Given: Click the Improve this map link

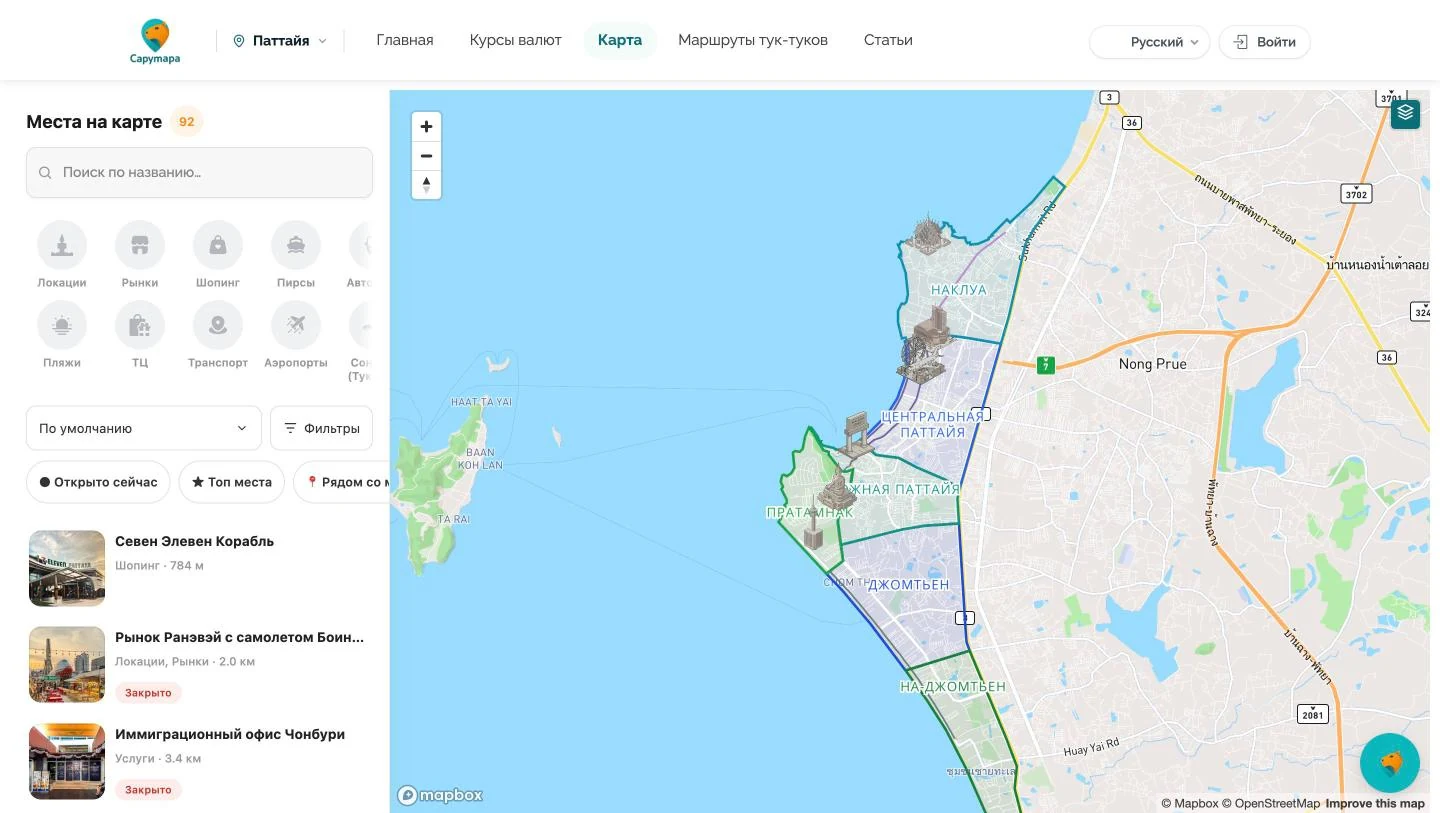Looking at the screenshot, I should [1375, 803].
